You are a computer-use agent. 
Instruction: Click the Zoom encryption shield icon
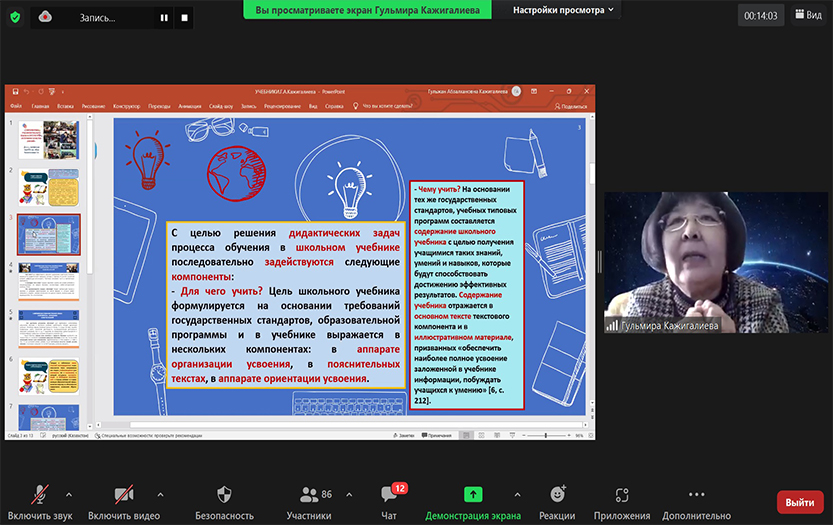click(15, 16)
